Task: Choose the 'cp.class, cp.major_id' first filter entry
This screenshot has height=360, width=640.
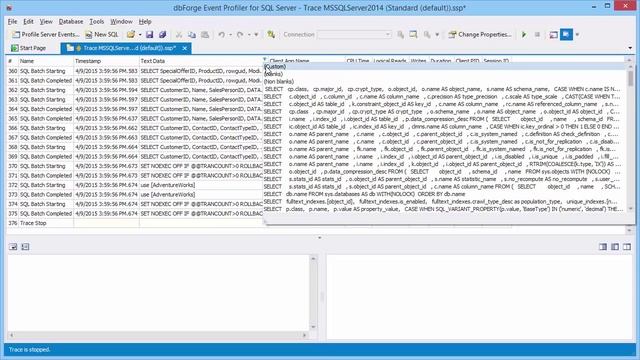Action: (x=443, y=89)
